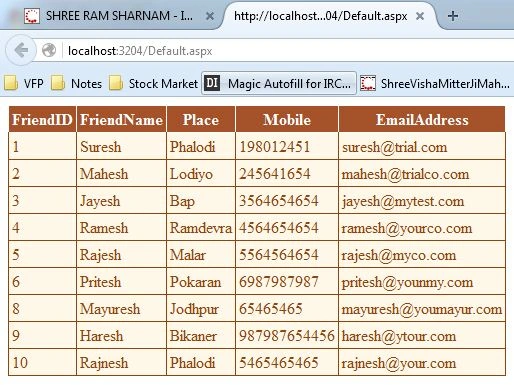Open the Notes bookmark folder
The width and height of the screenshot is (514, 385).
coord(76,83)
